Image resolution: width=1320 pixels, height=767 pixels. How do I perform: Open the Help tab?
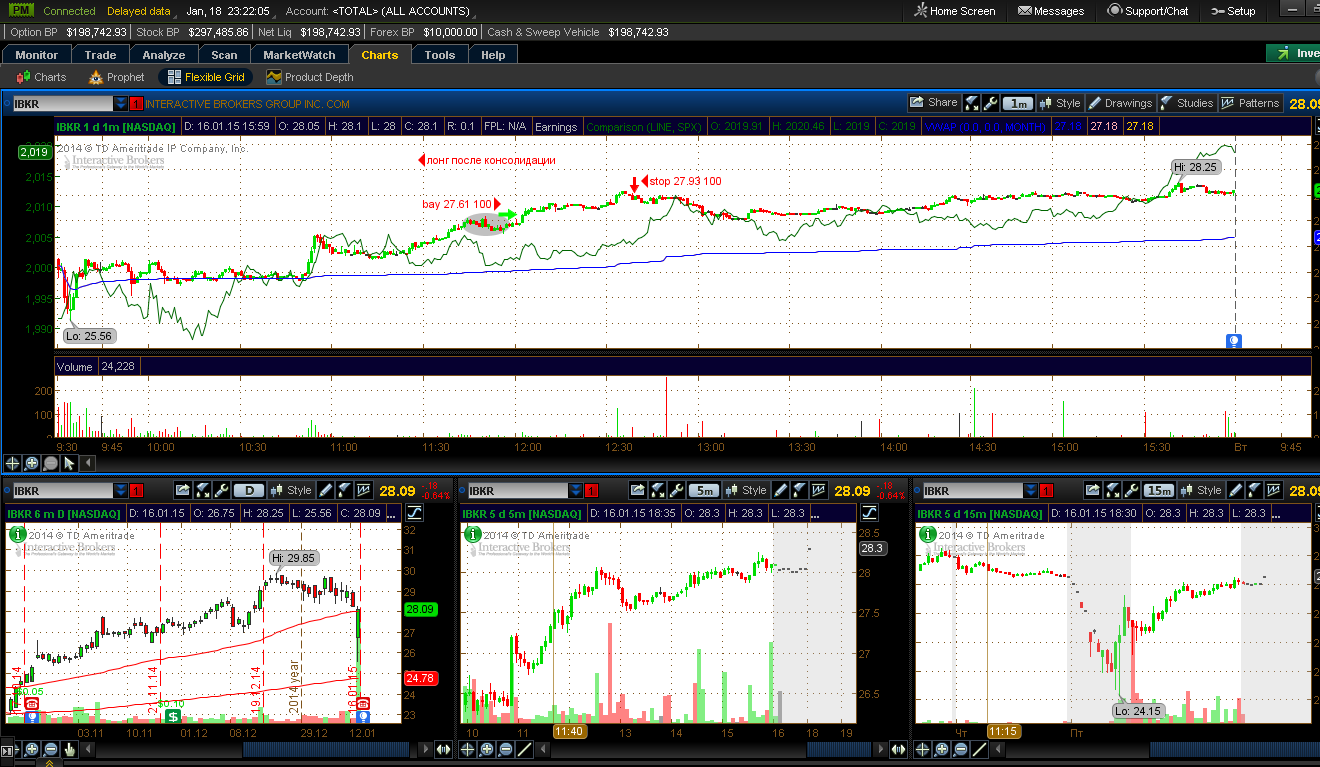(x=493, y=55)
